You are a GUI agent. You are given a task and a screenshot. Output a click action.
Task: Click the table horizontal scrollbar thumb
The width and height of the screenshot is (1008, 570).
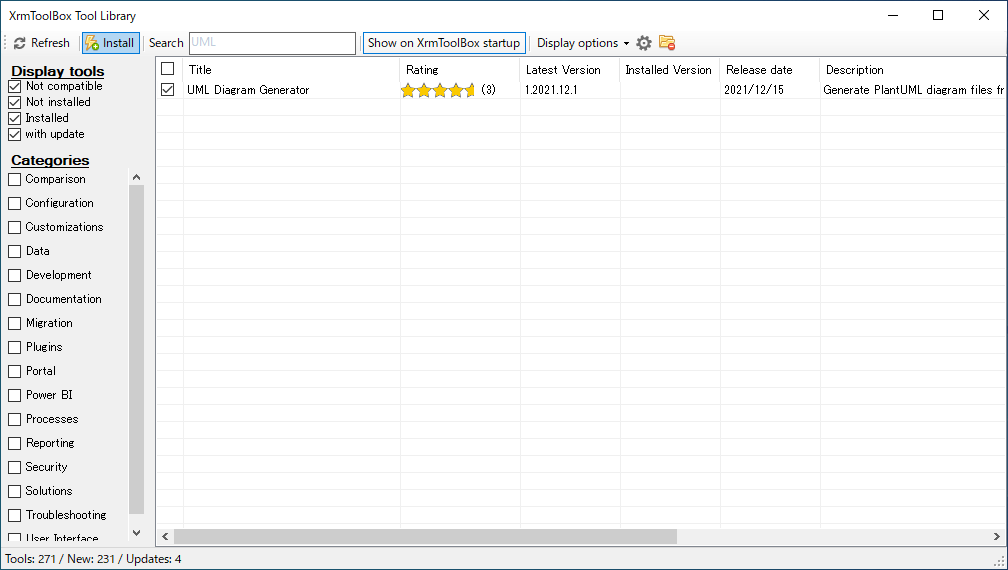[425, 537]
